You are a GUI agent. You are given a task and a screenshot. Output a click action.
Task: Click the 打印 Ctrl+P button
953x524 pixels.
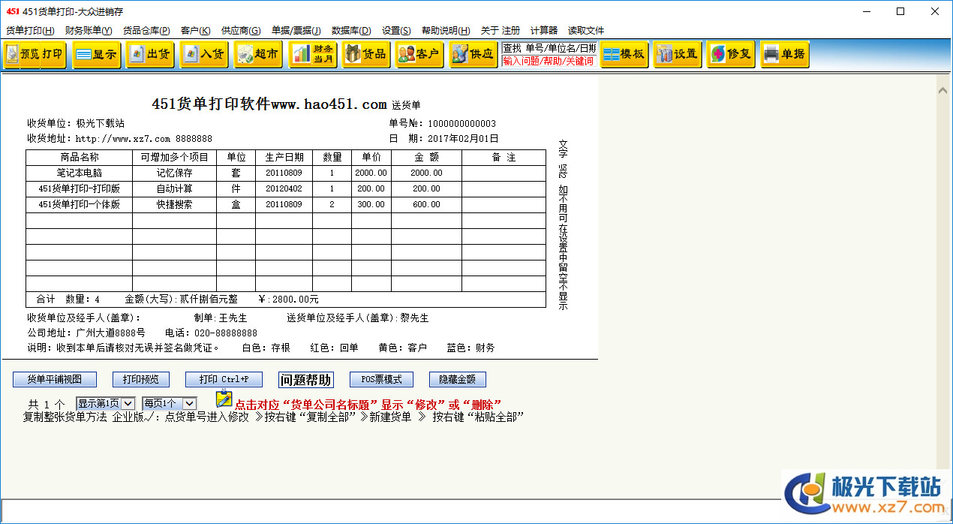coord(224,379)
